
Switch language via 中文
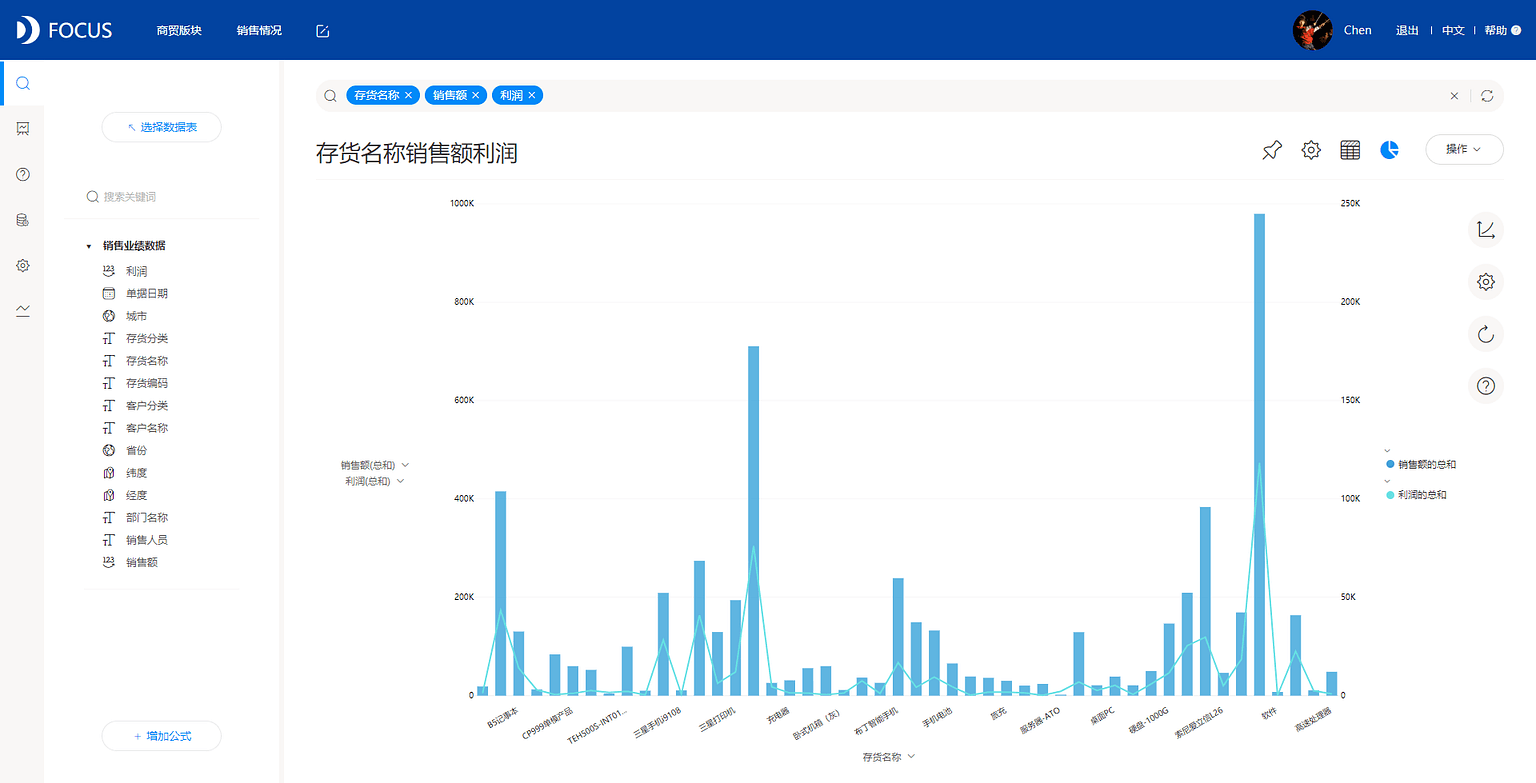(x=1453, y=31)
